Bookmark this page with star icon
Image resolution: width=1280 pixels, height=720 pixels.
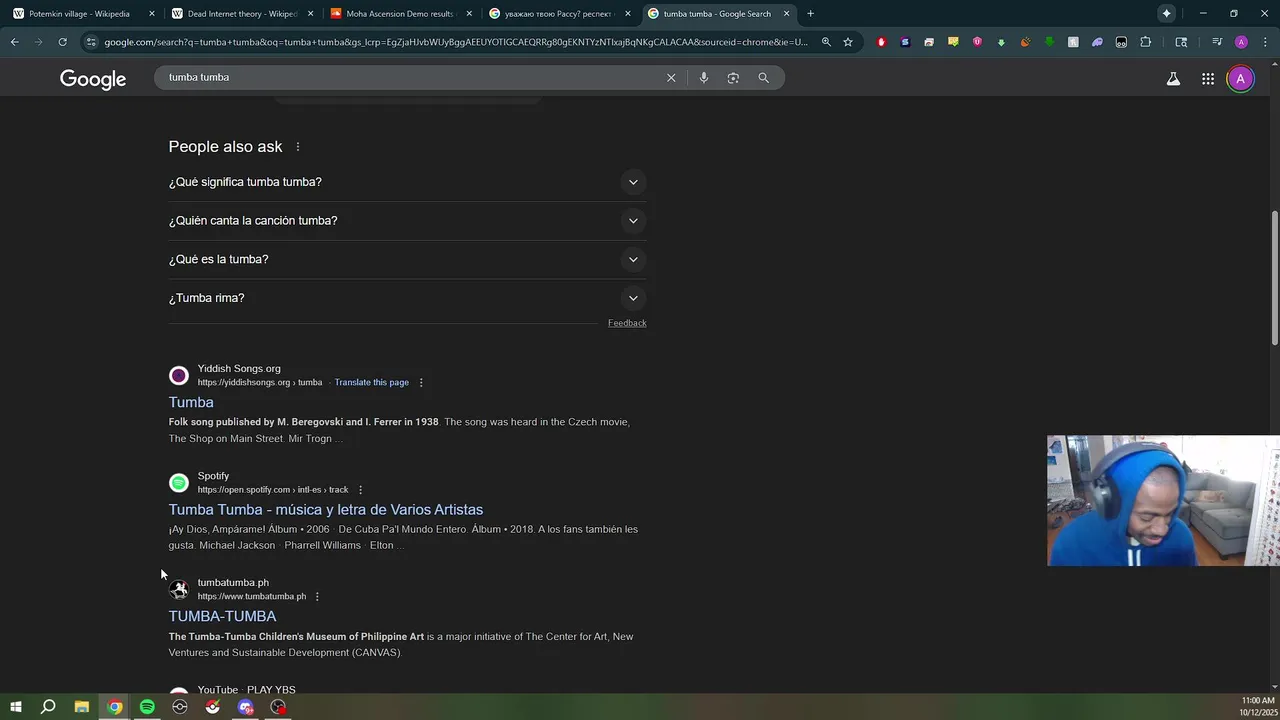click(848, 42)
